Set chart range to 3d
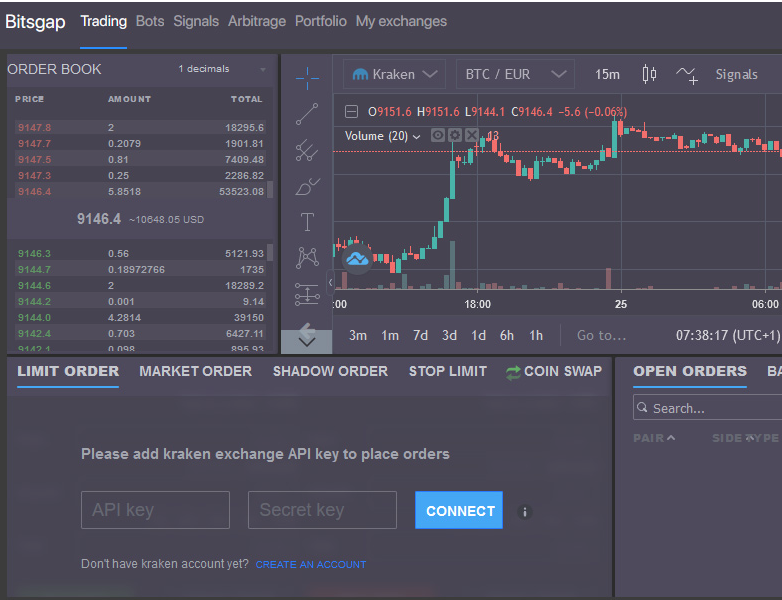 [x=449, y=336]
